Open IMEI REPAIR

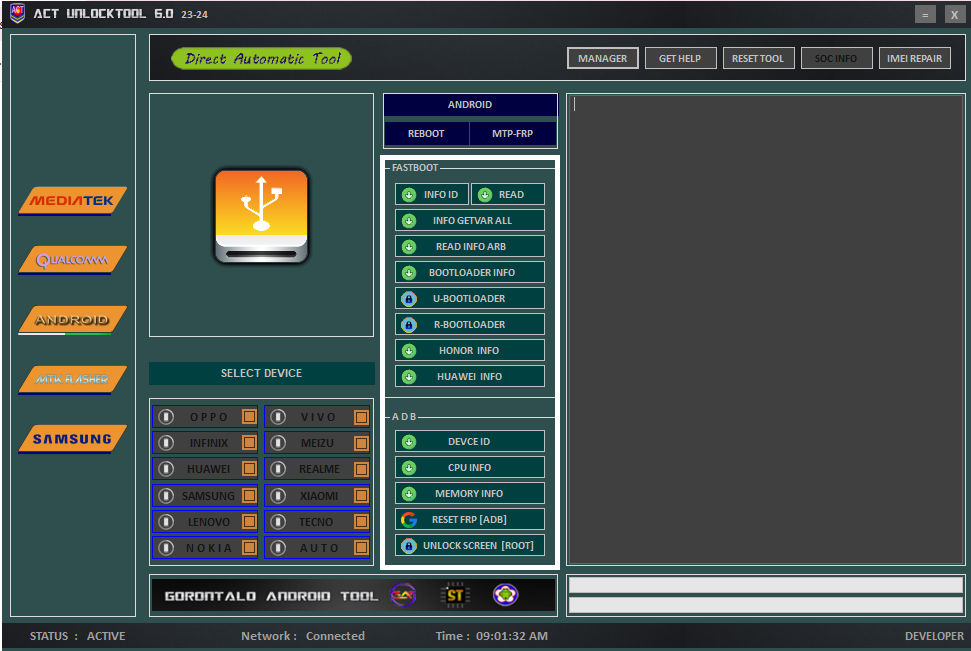(915, 58)
